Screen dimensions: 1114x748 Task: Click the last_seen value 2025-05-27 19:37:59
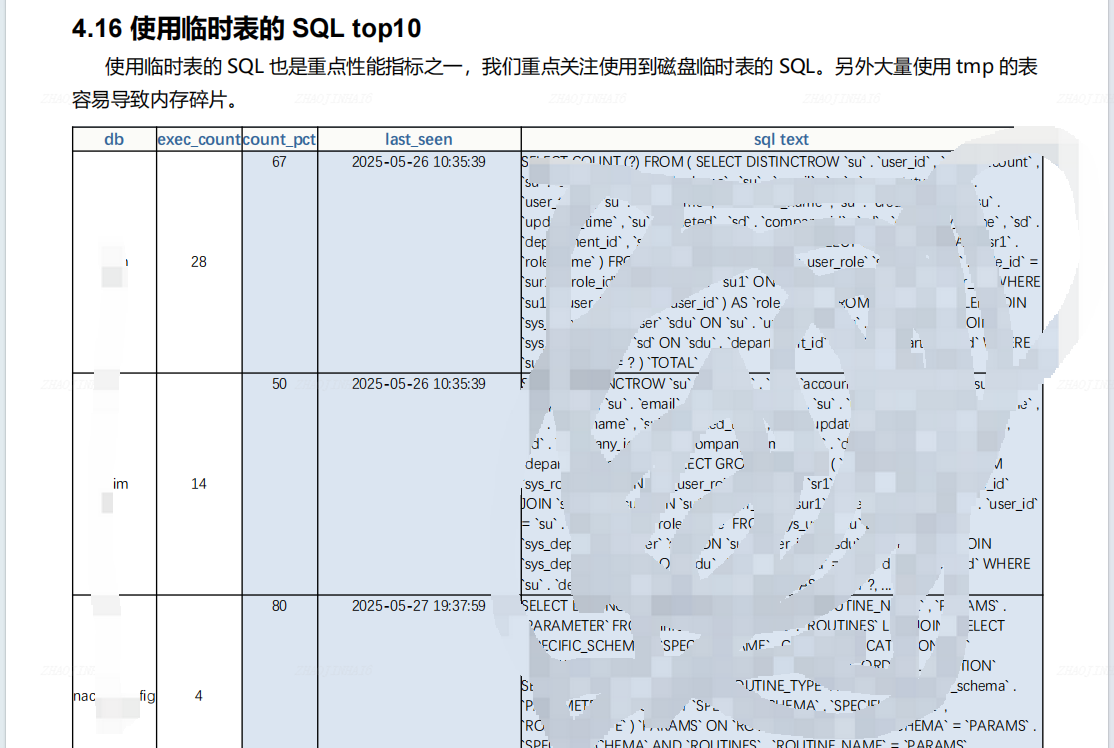point(418,606)
